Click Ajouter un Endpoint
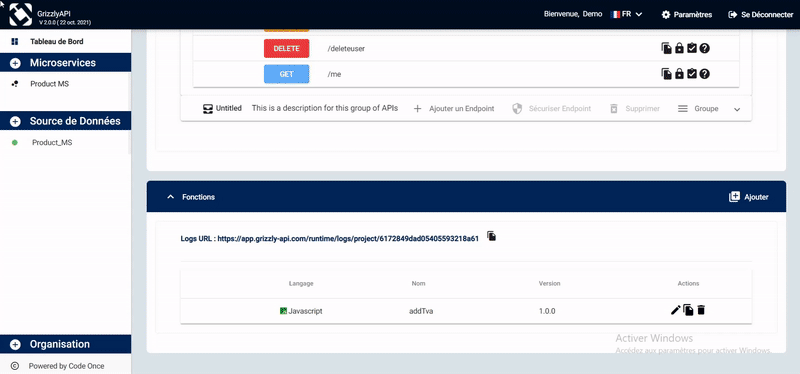The width and height of the screenshot is (800, 374). click(454, 109)
